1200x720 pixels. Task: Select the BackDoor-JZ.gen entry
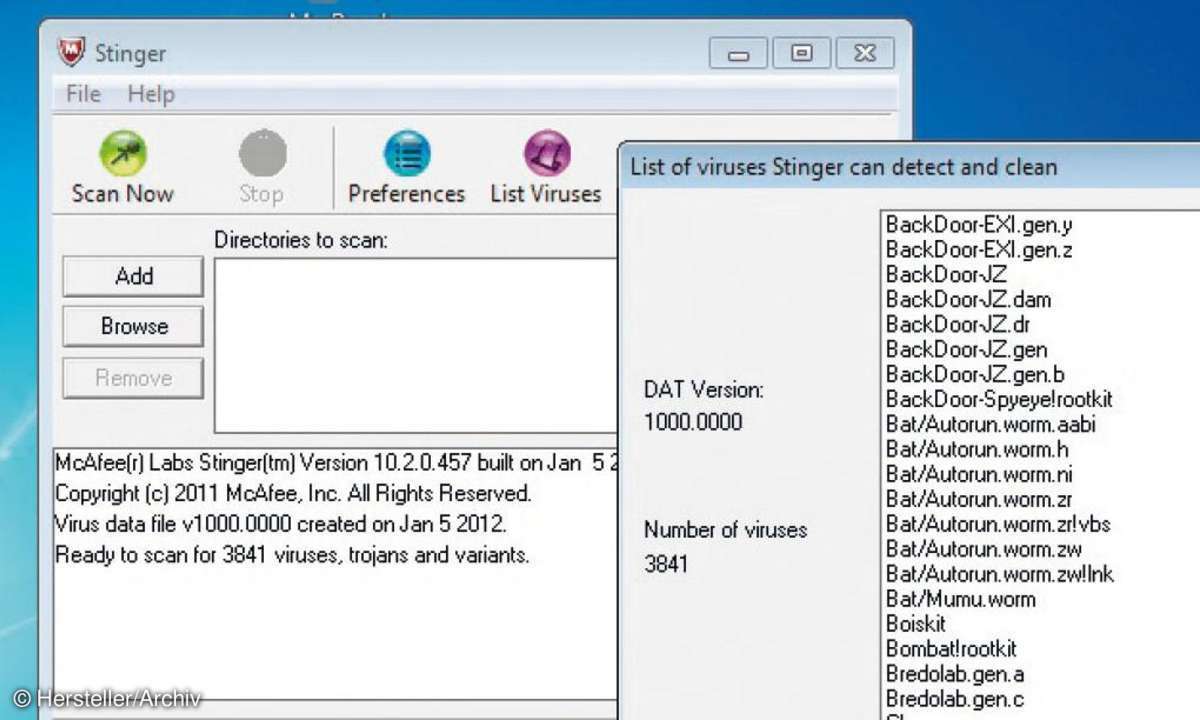966,350
